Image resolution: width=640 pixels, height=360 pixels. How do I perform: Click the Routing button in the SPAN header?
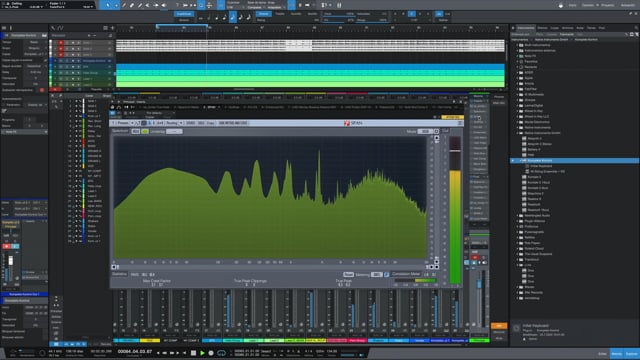[x=172, y=123]
